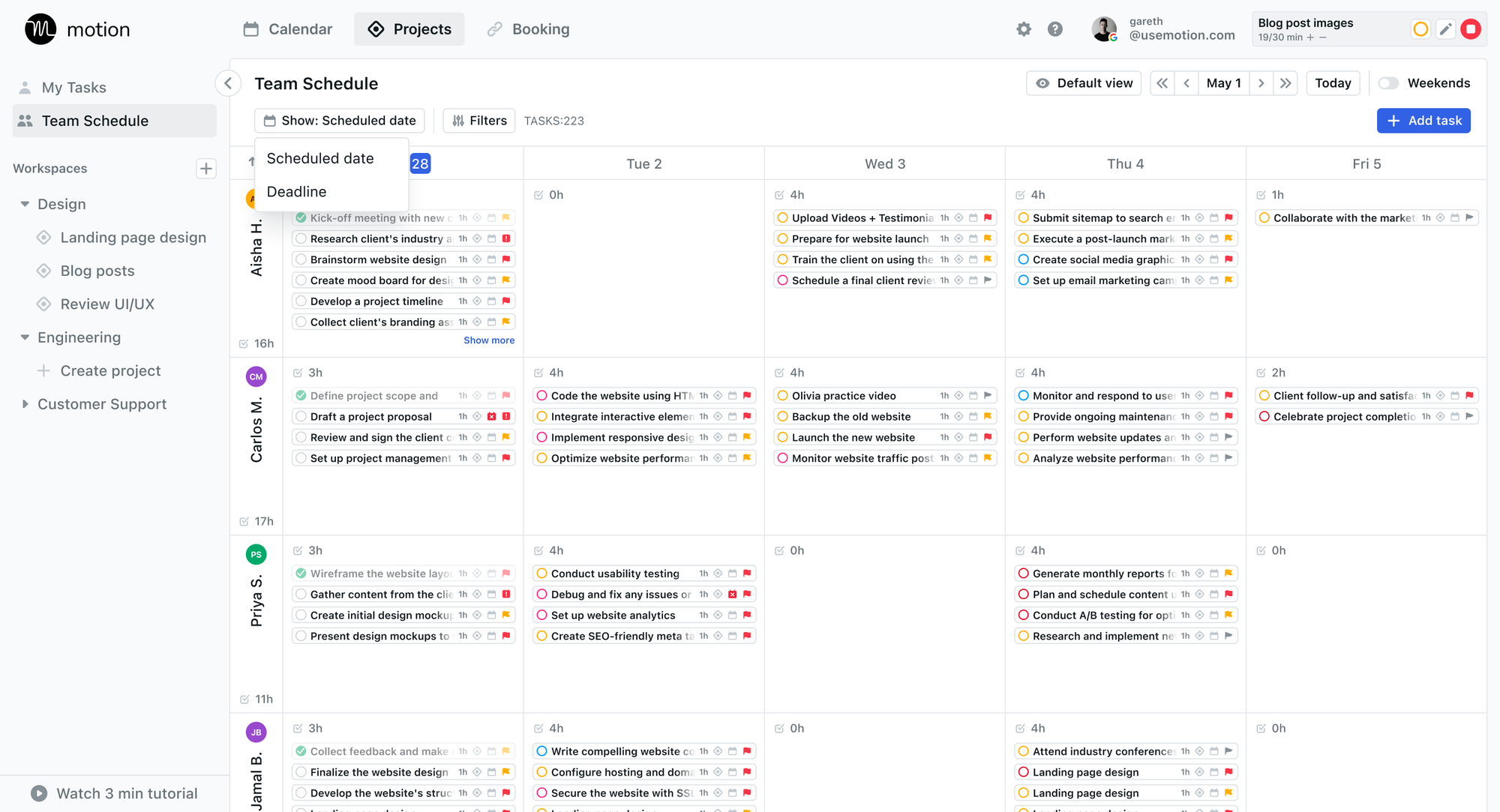
Task: Switch to the Calendar tab
Action: click(x=288, y=29)
